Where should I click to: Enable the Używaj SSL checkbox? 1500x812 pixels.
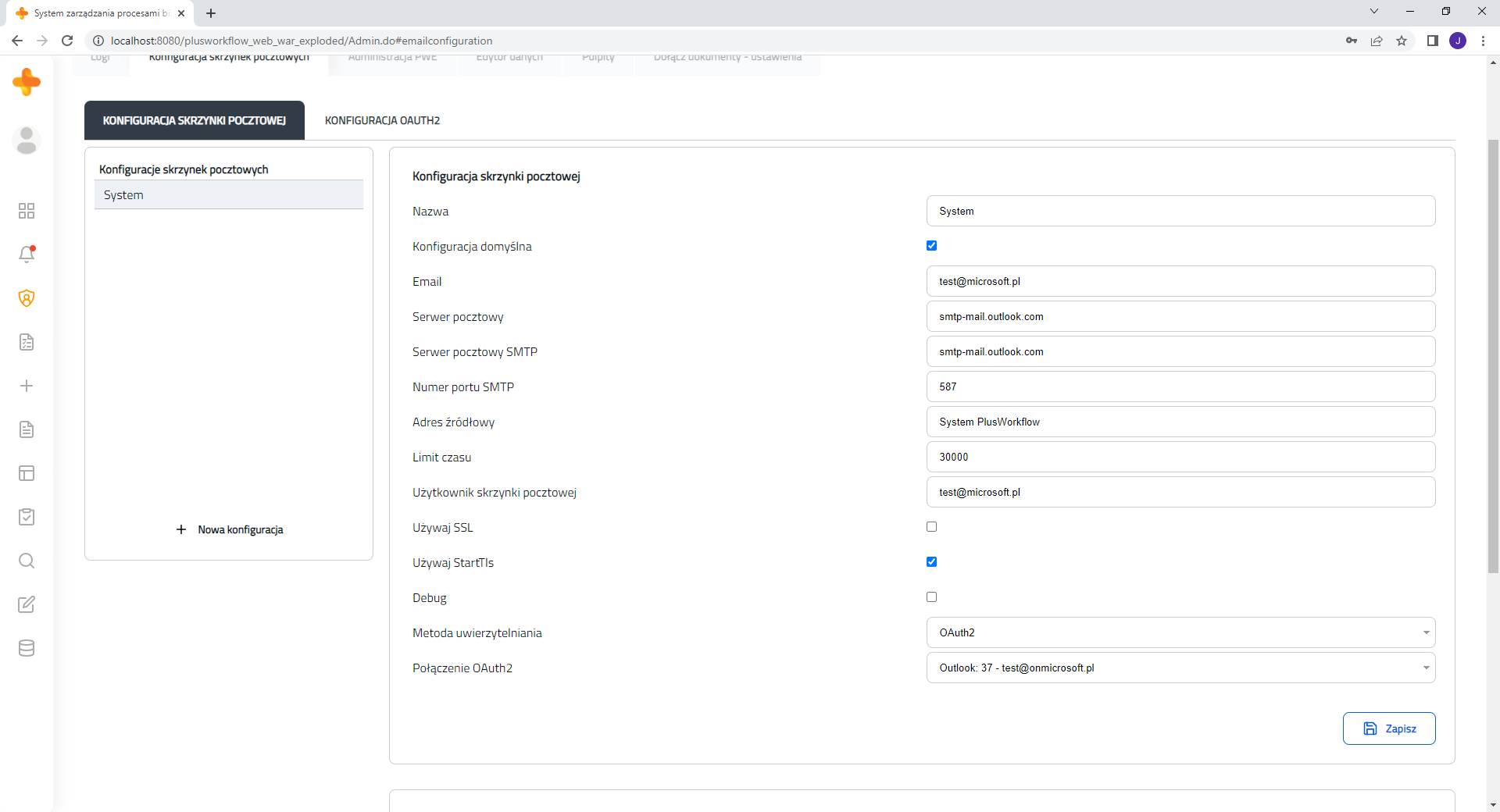pyautogui.click(x=931, y=527)
